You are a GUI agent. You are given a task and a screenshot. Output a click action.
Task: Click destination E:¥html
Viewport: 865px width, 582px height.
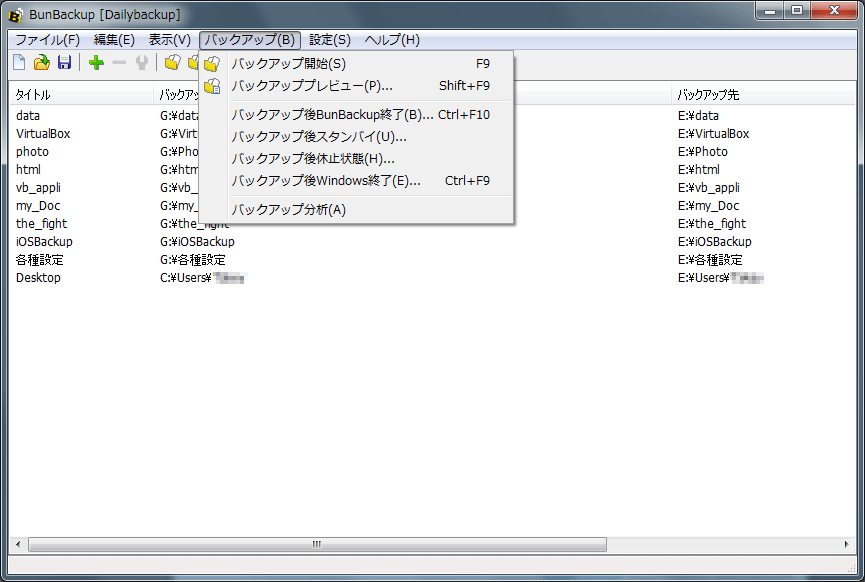point(699,170)
